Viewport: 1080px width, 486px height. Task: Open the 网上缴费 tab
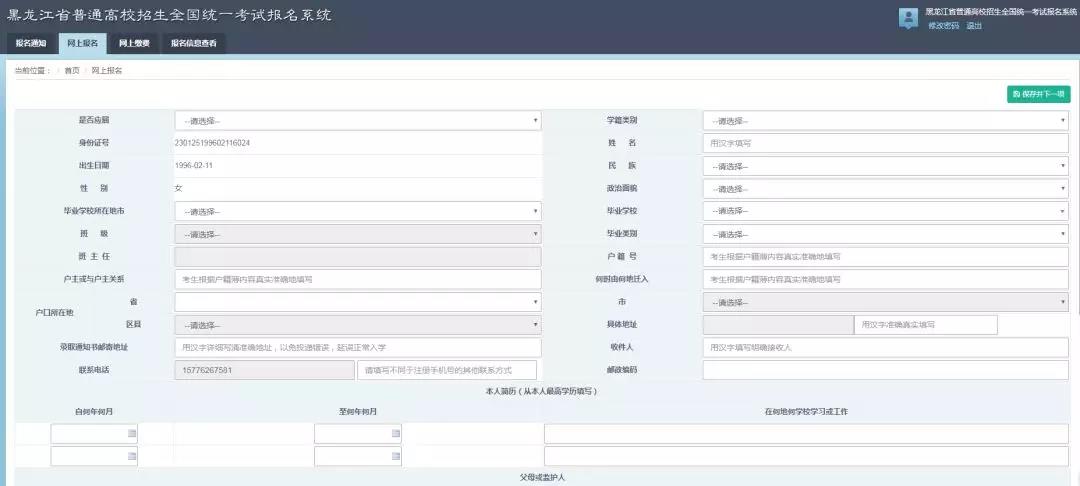[134, 43]
